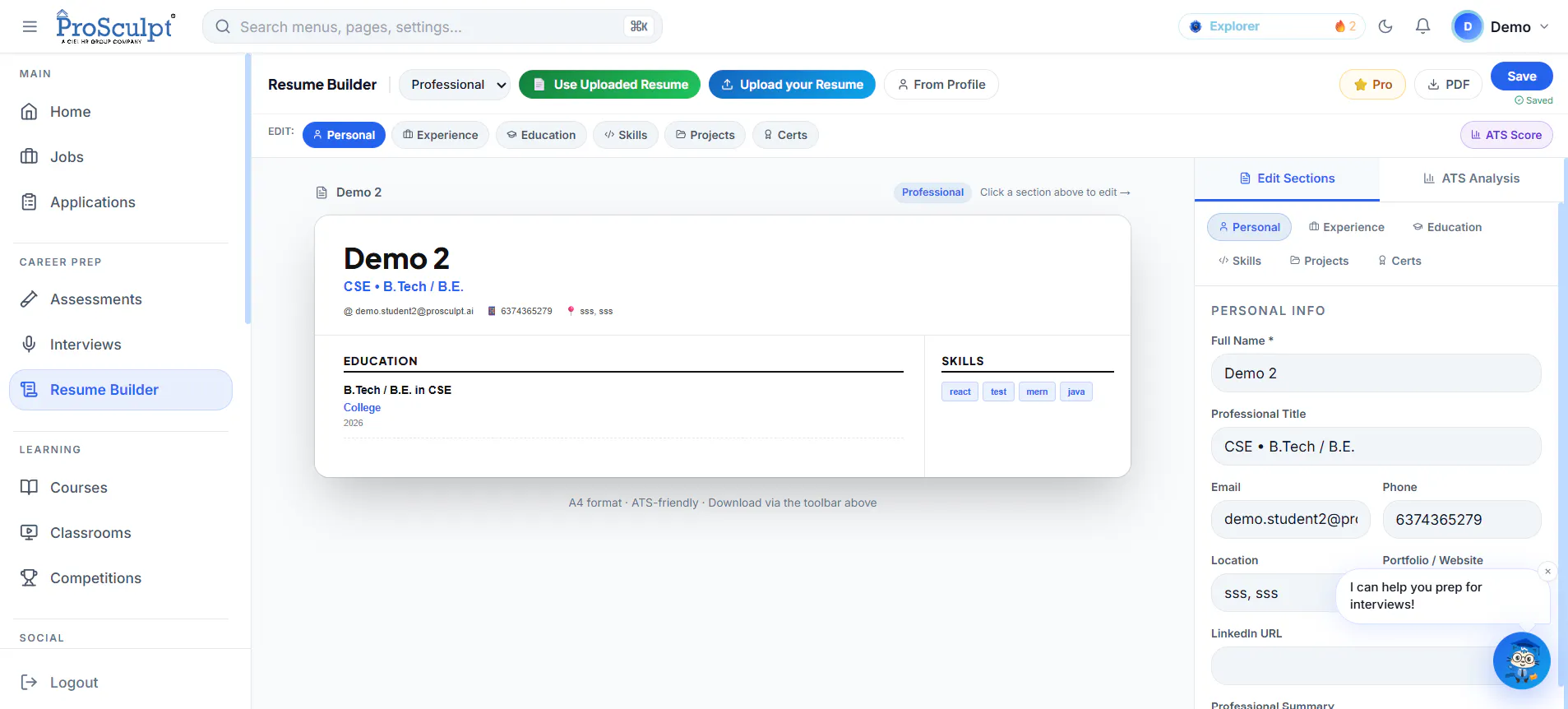Click the Save button

coord(1522,76)
